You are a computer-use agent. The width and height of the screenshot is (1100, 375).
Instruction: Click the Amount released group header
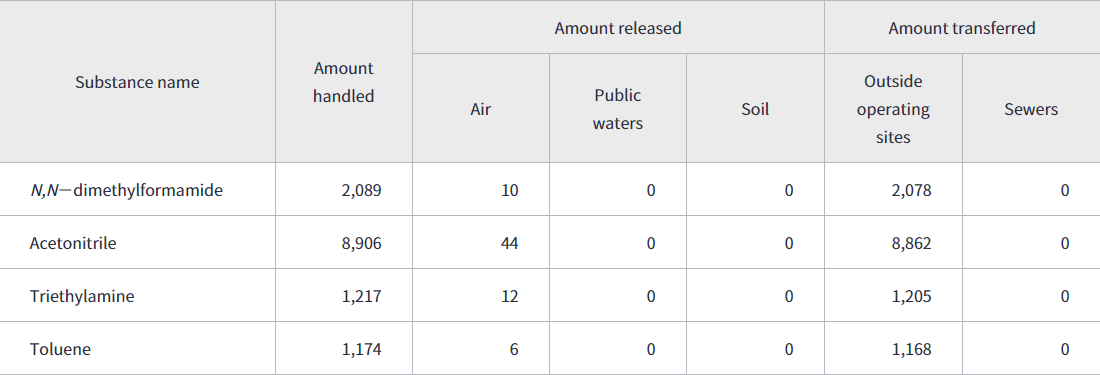[x=618, y=28]
